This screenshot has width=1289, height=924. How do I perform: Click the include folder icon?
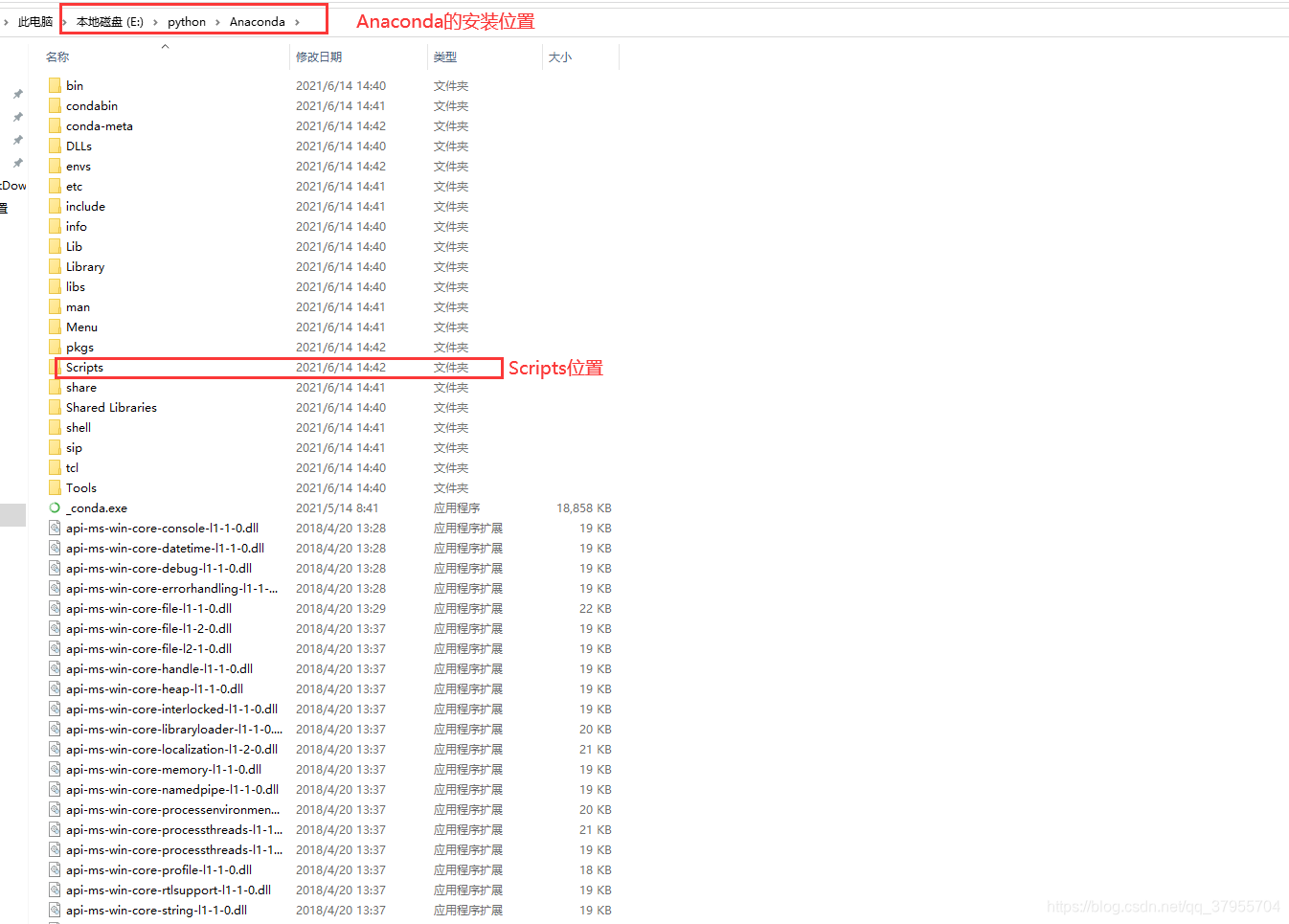click(x=55, y=206)
